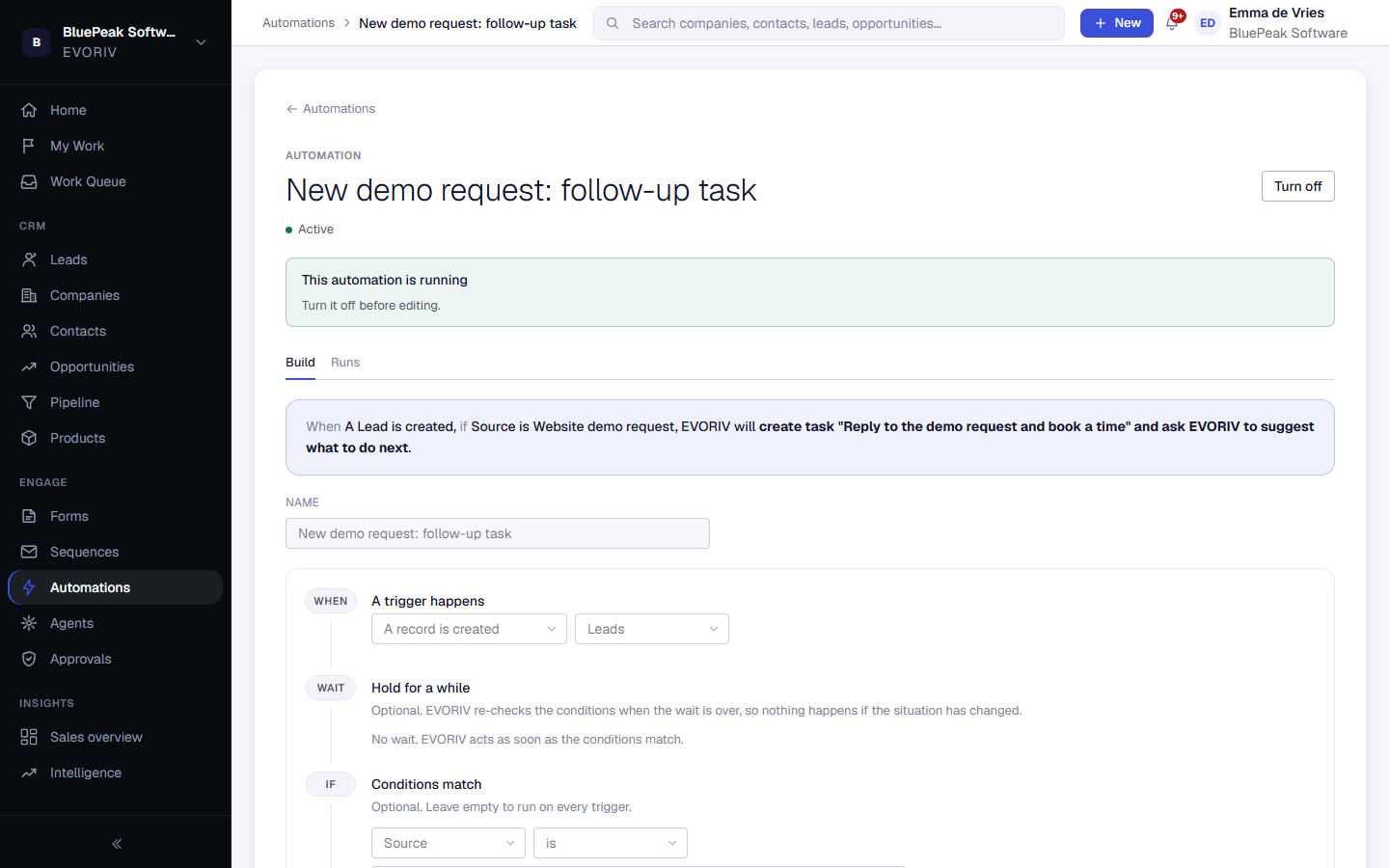Click Emma de Vries user name

[x=1276, y=13]
